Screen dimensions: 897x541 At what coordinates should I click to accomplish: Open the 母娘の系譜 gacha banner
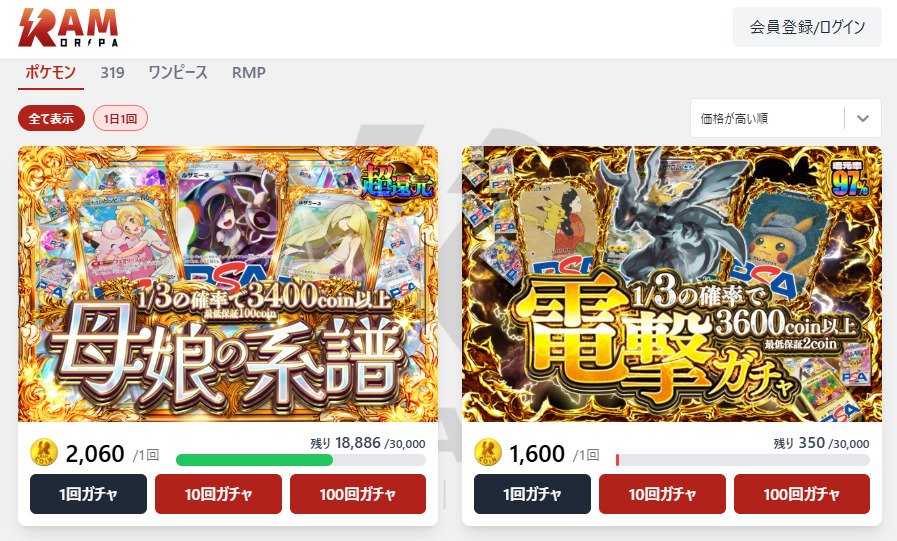pyautogui.click(x=228, y=284)
